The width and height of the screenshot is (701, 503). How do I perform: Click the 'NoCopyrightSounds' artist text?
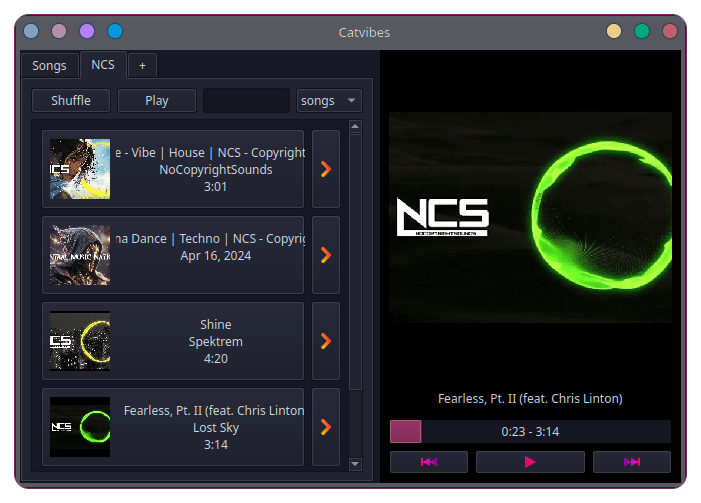click(x=216, y=170)
